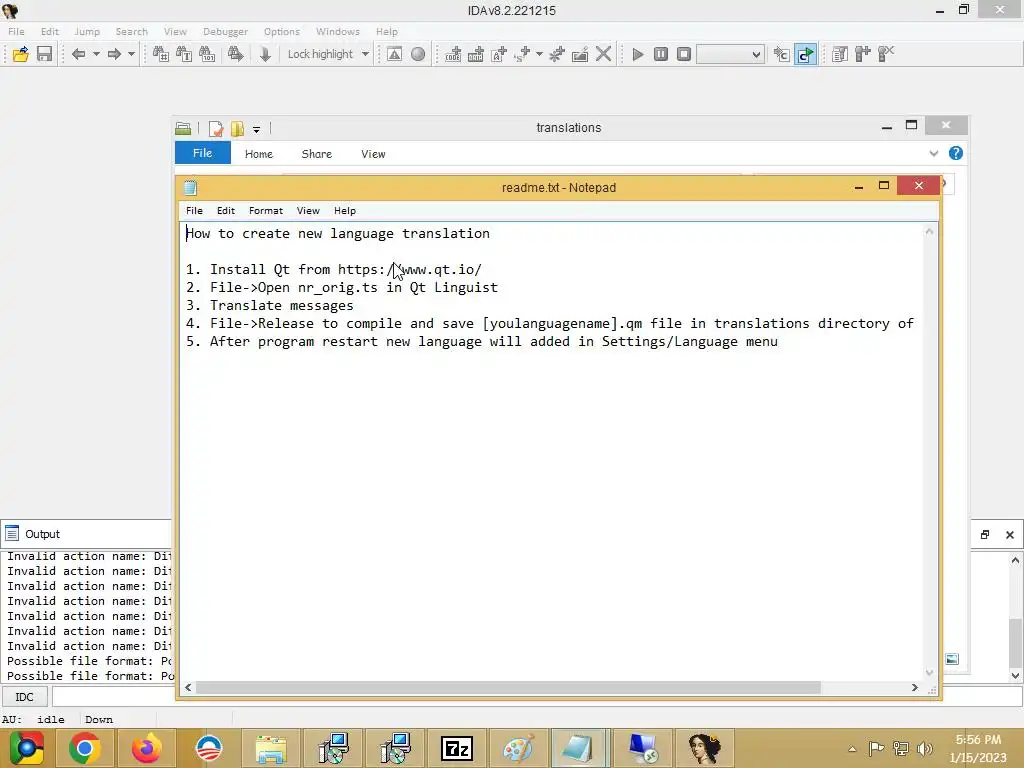Viewport: 1024px width, 768px height.
Task: Expand the Explorer ribbon chevron
Action: [933, 153]
